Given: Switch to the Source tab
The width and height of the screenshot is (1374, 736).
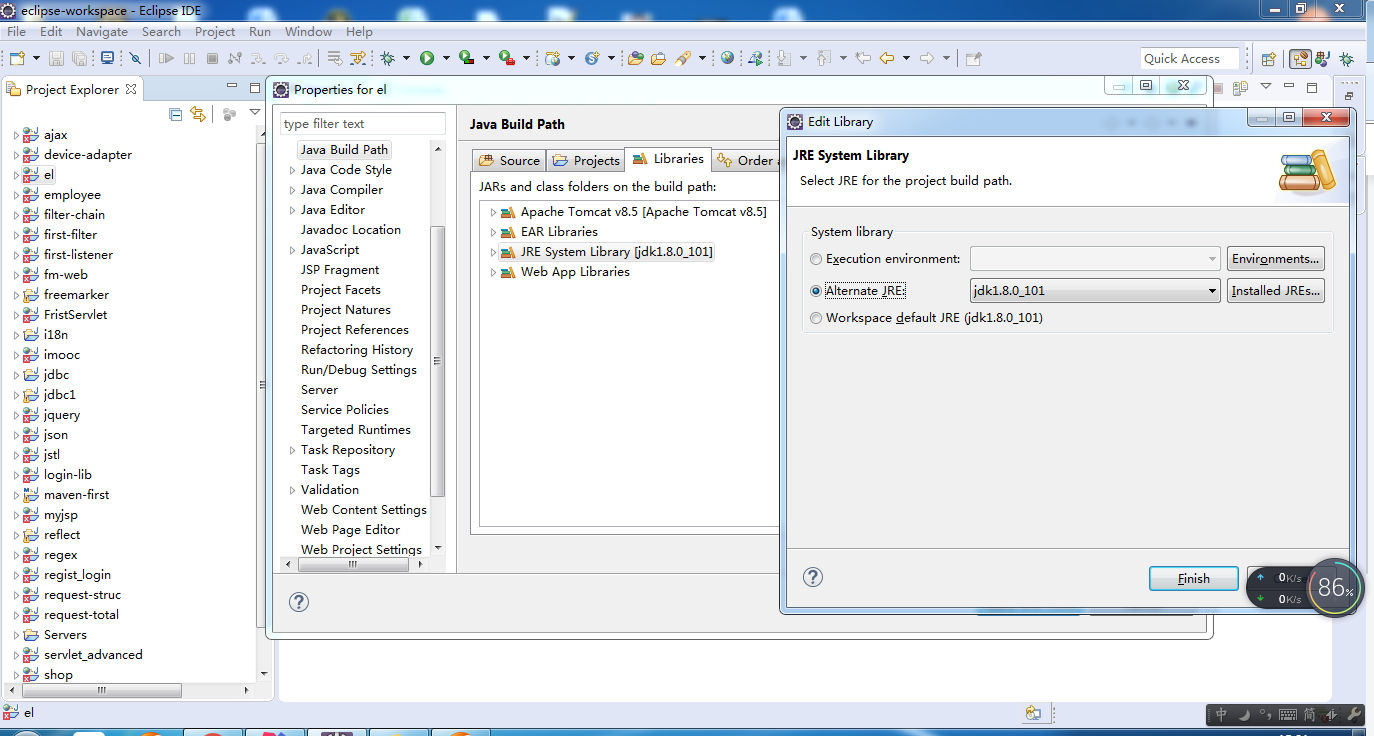Looking at the screenshot, I should (509, 160).
